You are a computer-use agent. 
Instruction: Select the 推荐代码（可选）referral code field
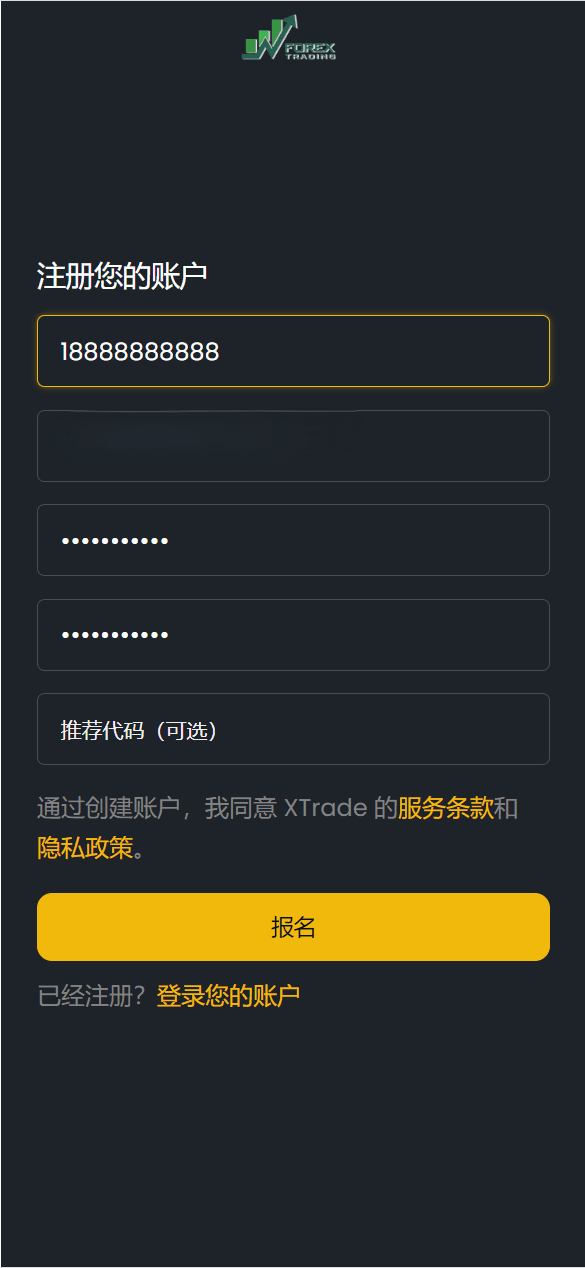point(293,729)
